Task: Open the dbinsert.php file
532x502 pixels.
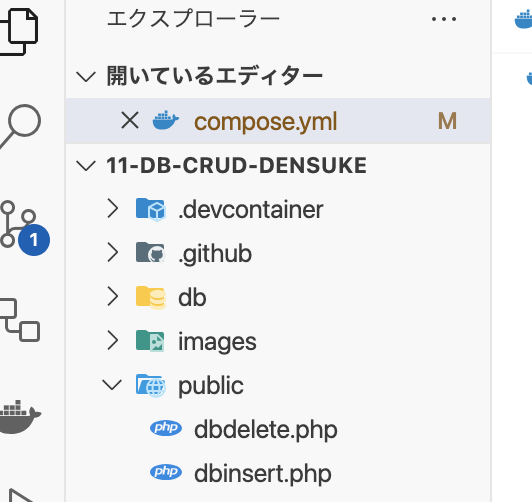Action: (x=263, y=474)
